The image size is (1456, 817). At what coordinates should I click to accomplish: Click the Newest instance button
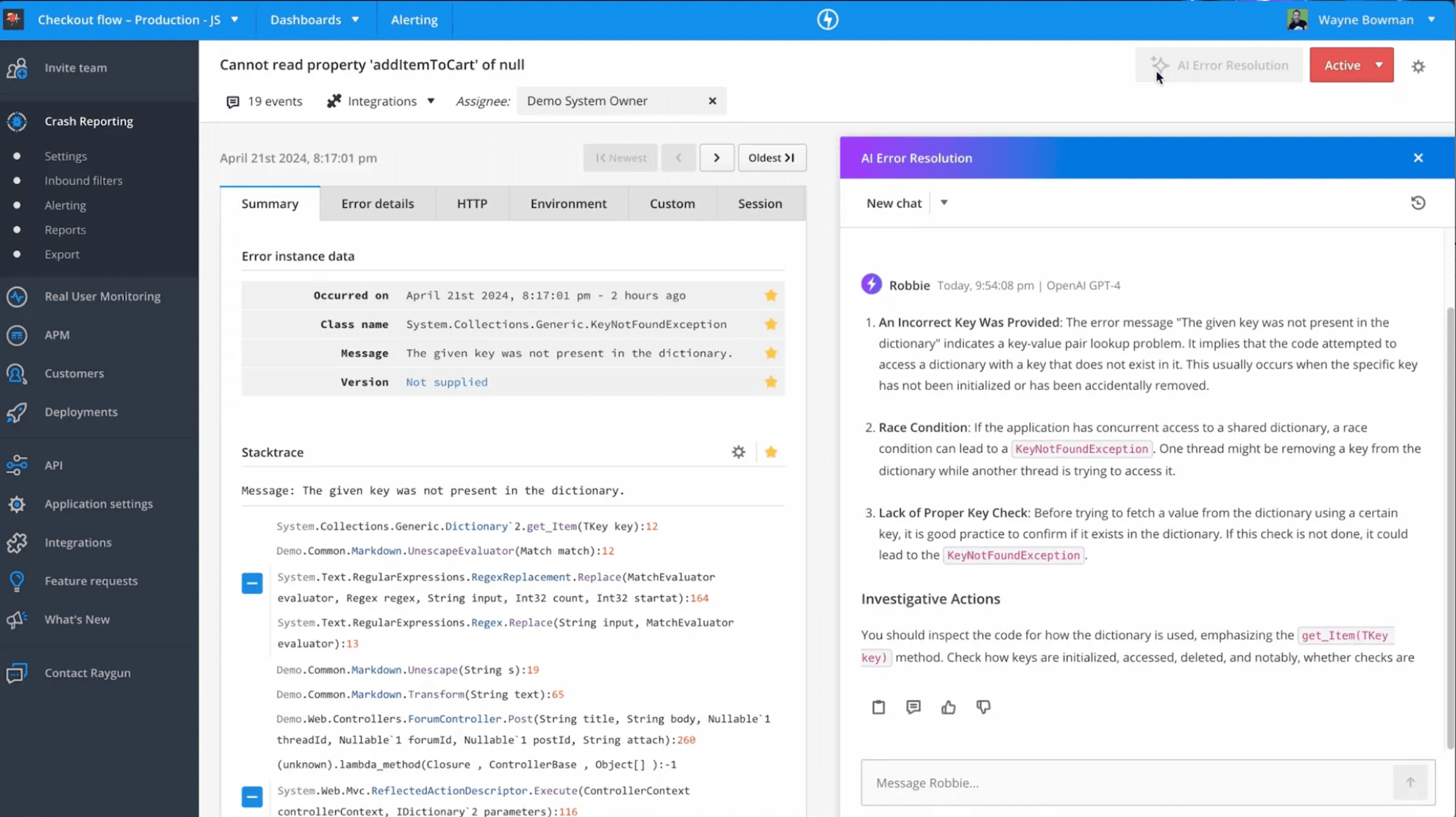[x=621, y=158]
